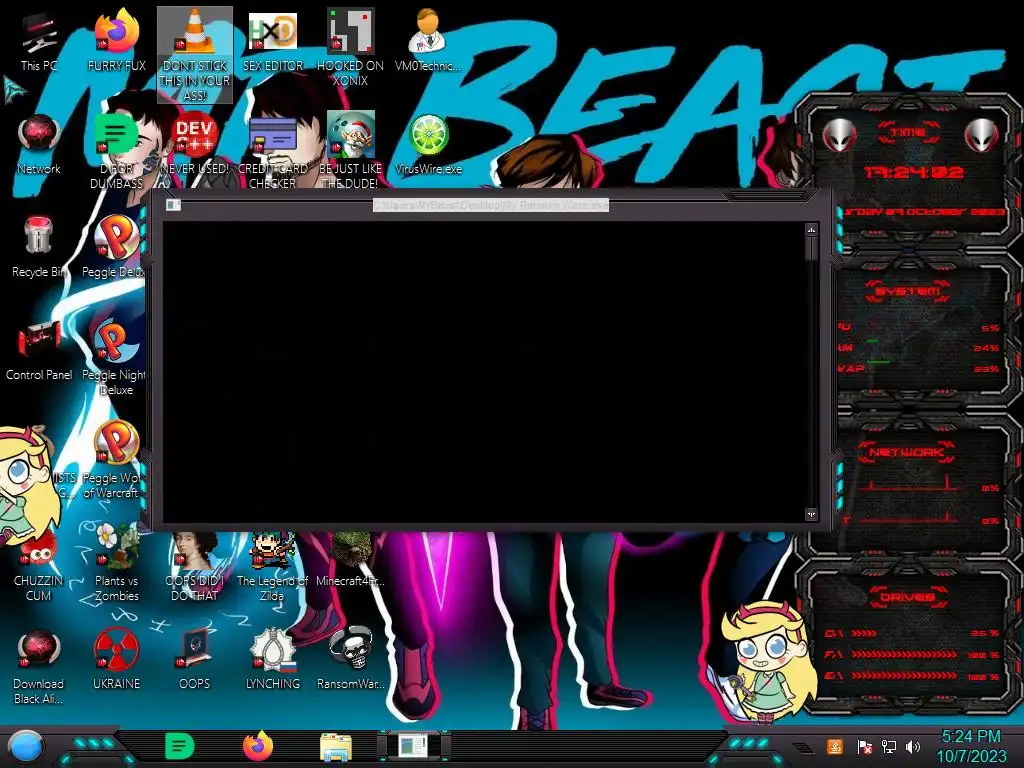
Task: Click the console scrollbar down arrow
Action: [x=811, y=515]
